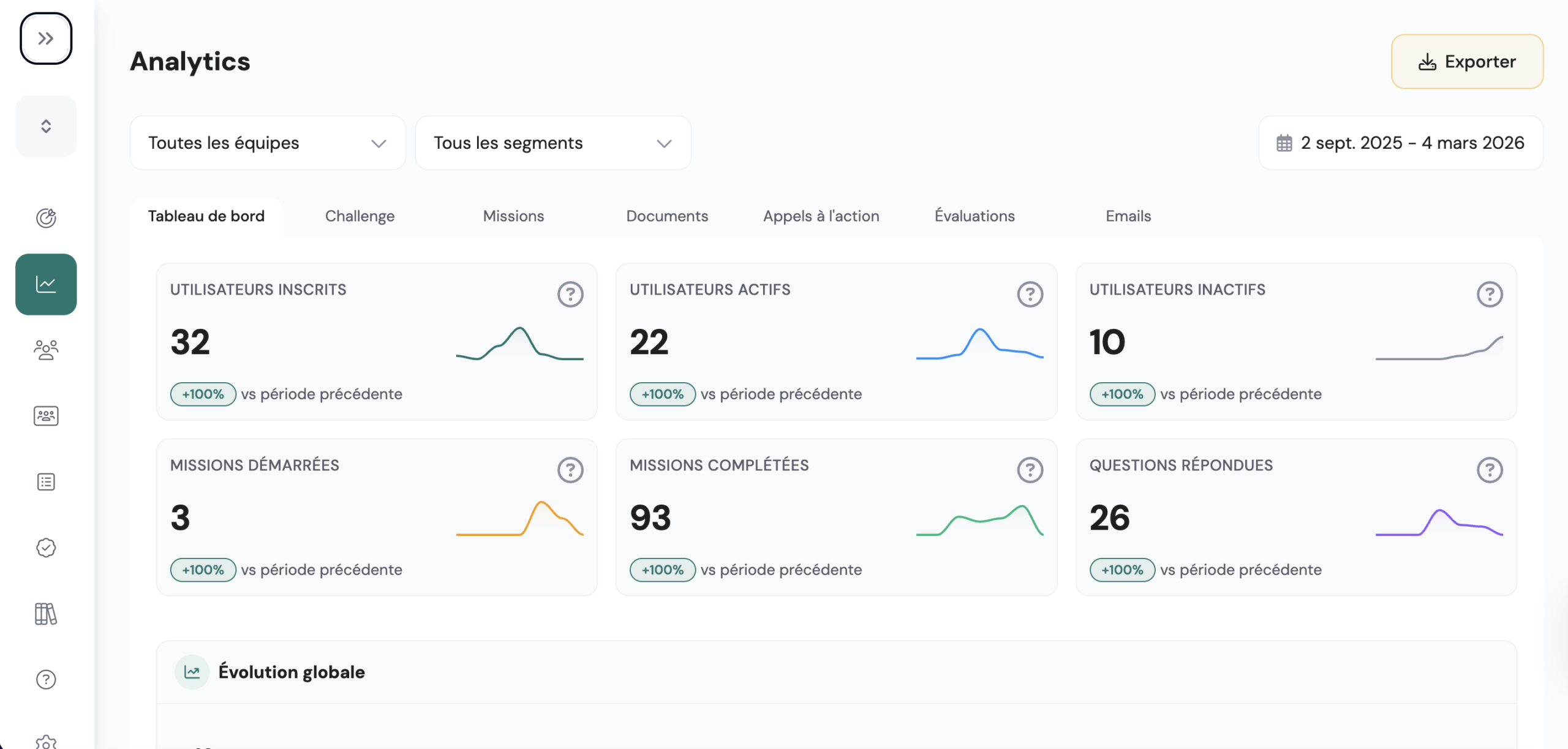
Task: Open the verified badge sidebar icon
Action: [46, 548]
